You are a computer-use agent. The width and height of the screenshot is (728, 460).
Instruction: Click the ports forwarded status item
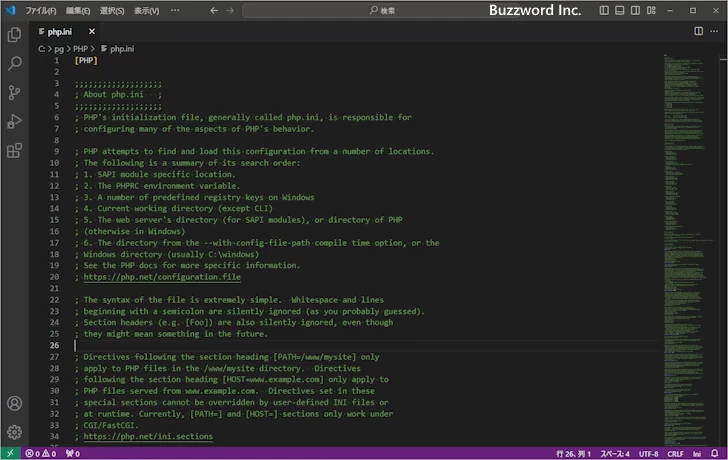(73, 454)
